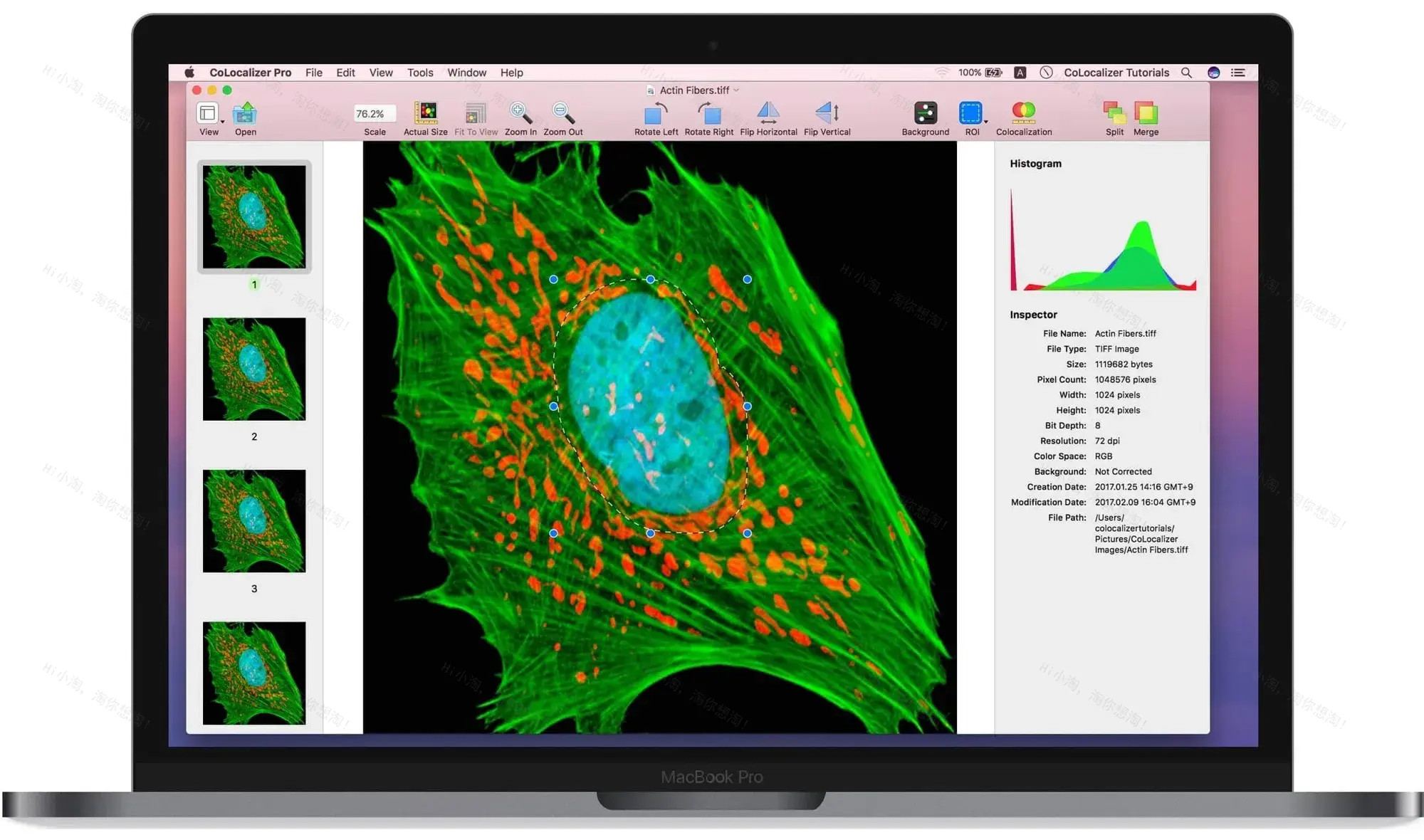The width and height of the screenshot is (1424, 840).
Task: Rotate the image right
Action: tap(708, 114)
